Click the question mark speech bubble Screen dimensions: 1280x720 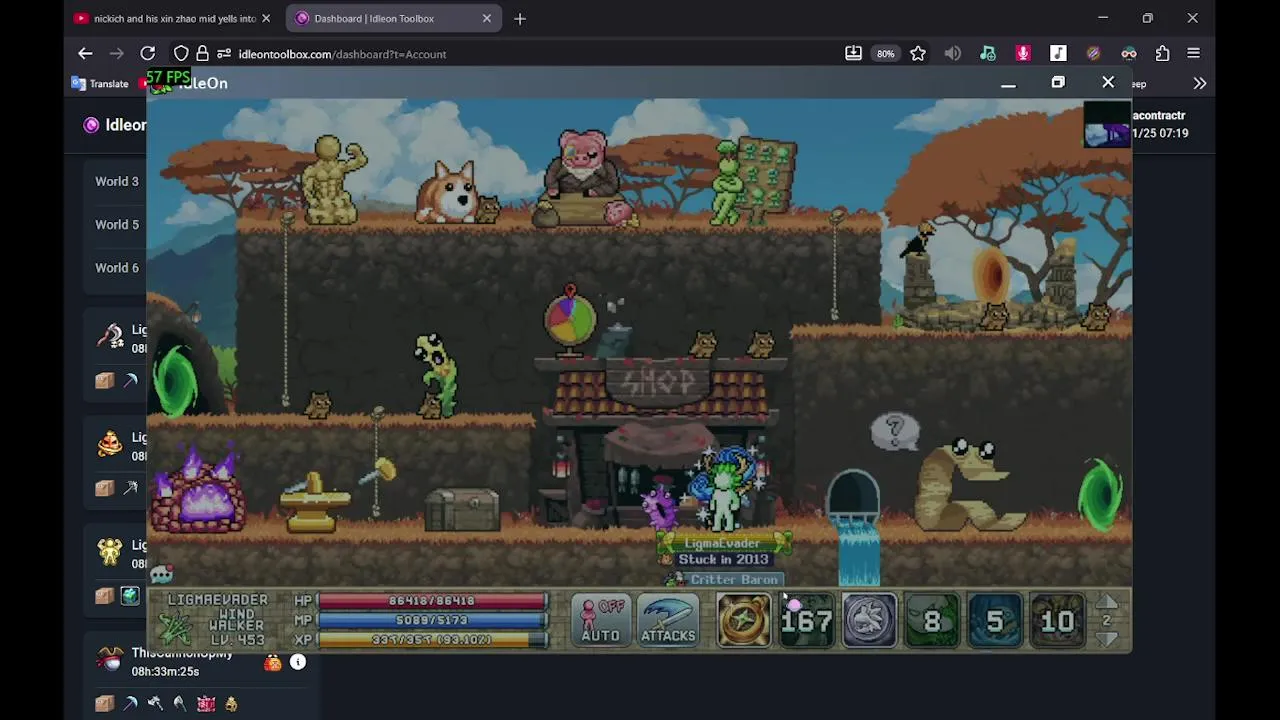(x=895, y=432)
